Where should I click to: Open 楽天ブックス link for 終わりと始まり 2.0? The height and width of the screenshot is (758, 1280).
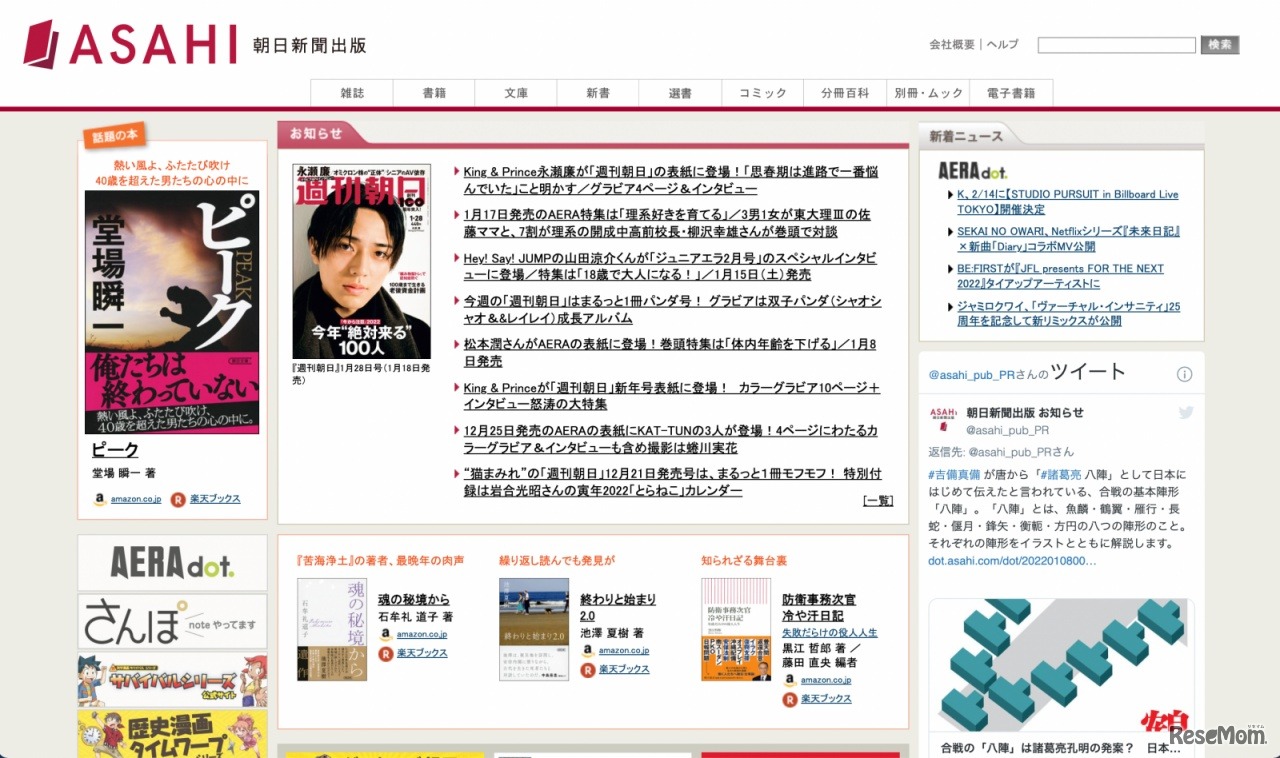pos(623,670)
